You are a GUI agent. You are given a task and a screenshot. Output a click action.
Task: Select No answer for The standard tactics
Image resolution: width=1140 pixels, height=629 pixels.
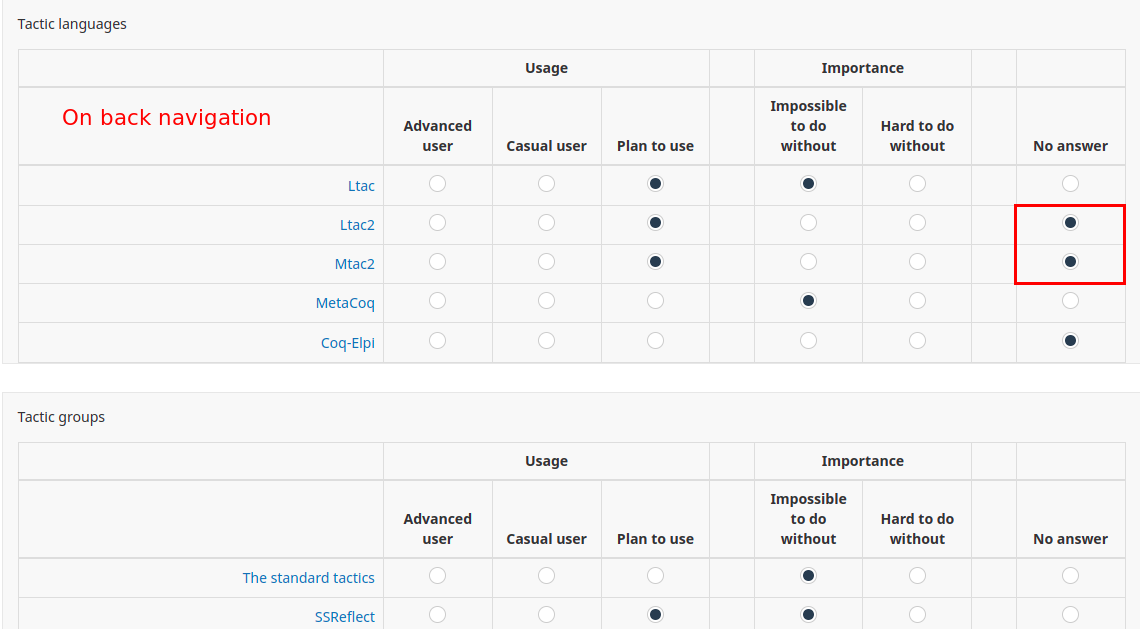1070,576
